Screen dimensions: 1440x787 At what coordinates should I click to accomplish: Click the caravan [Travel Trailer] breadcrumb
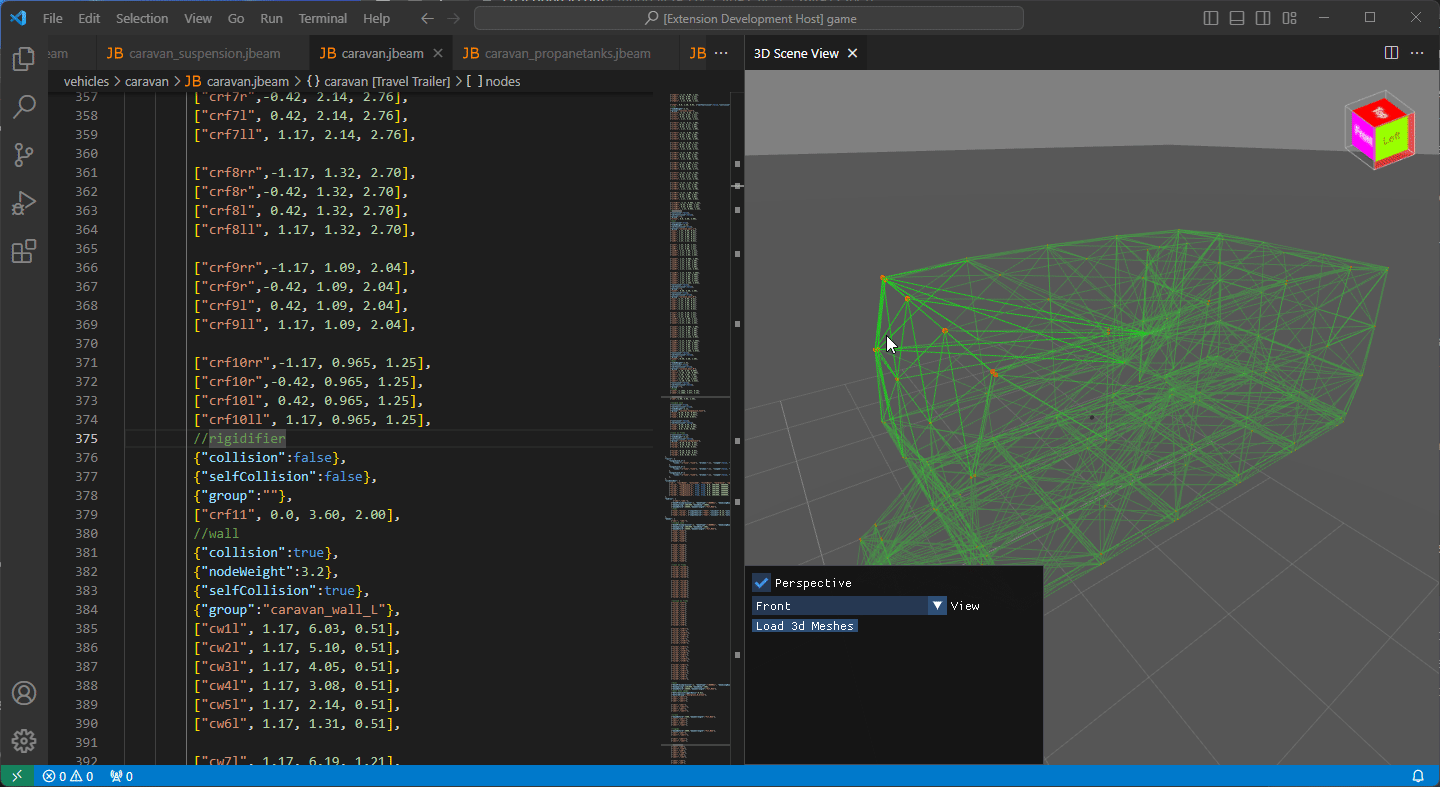[378, 81]
